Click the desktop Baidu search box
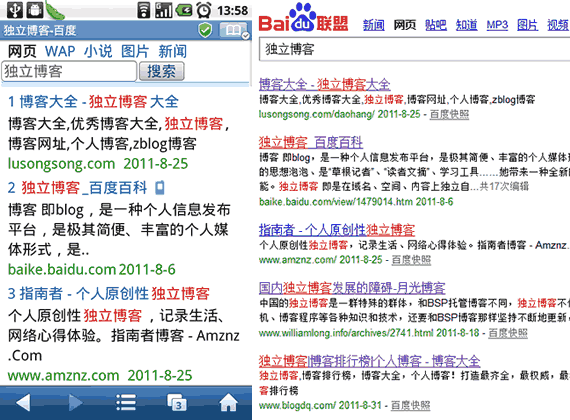 [x=414, y=49]
